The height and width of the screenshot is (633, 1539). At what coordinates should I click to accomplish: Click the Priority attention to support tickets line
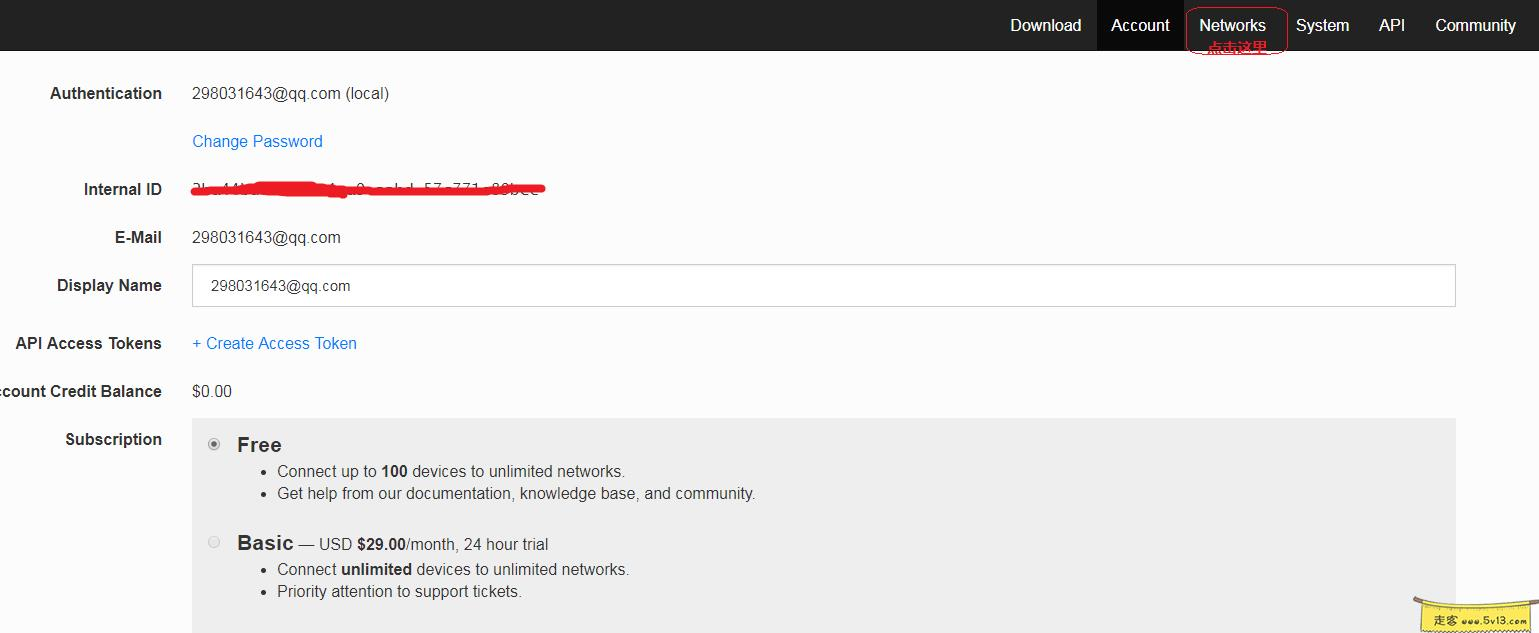(x=399, y=591)
